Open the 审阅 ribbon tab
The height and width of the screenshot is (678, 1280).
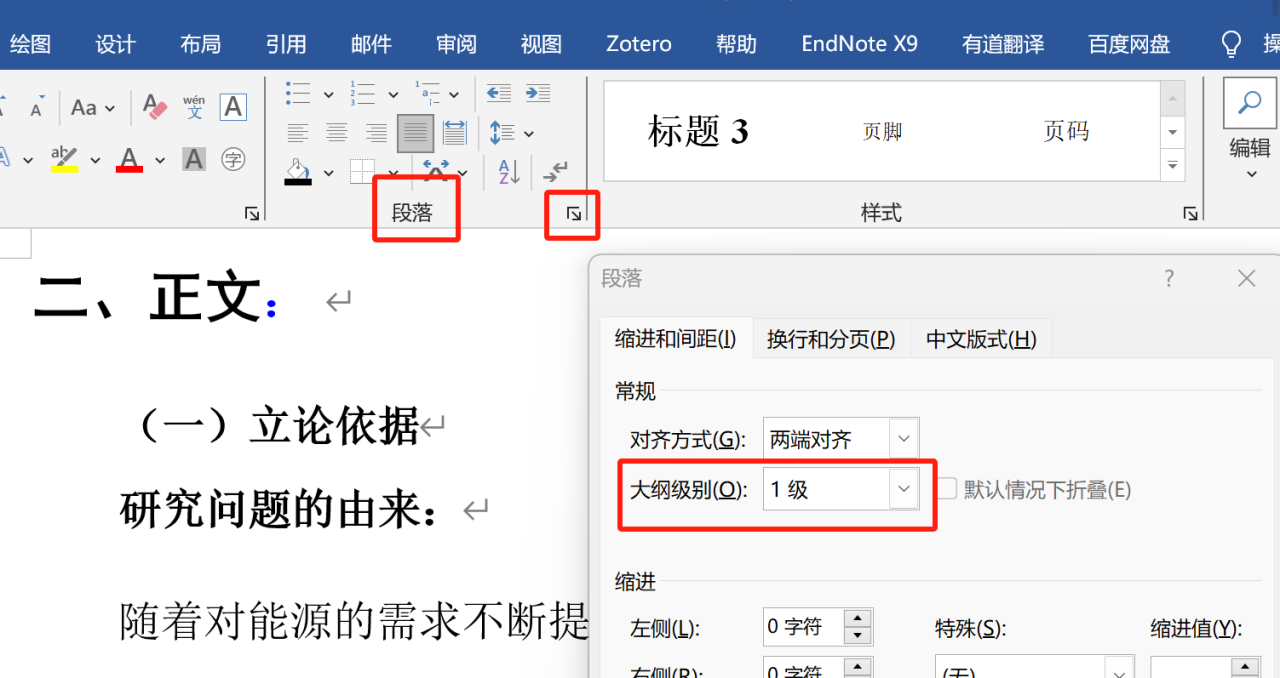click(x=457, y=44)
